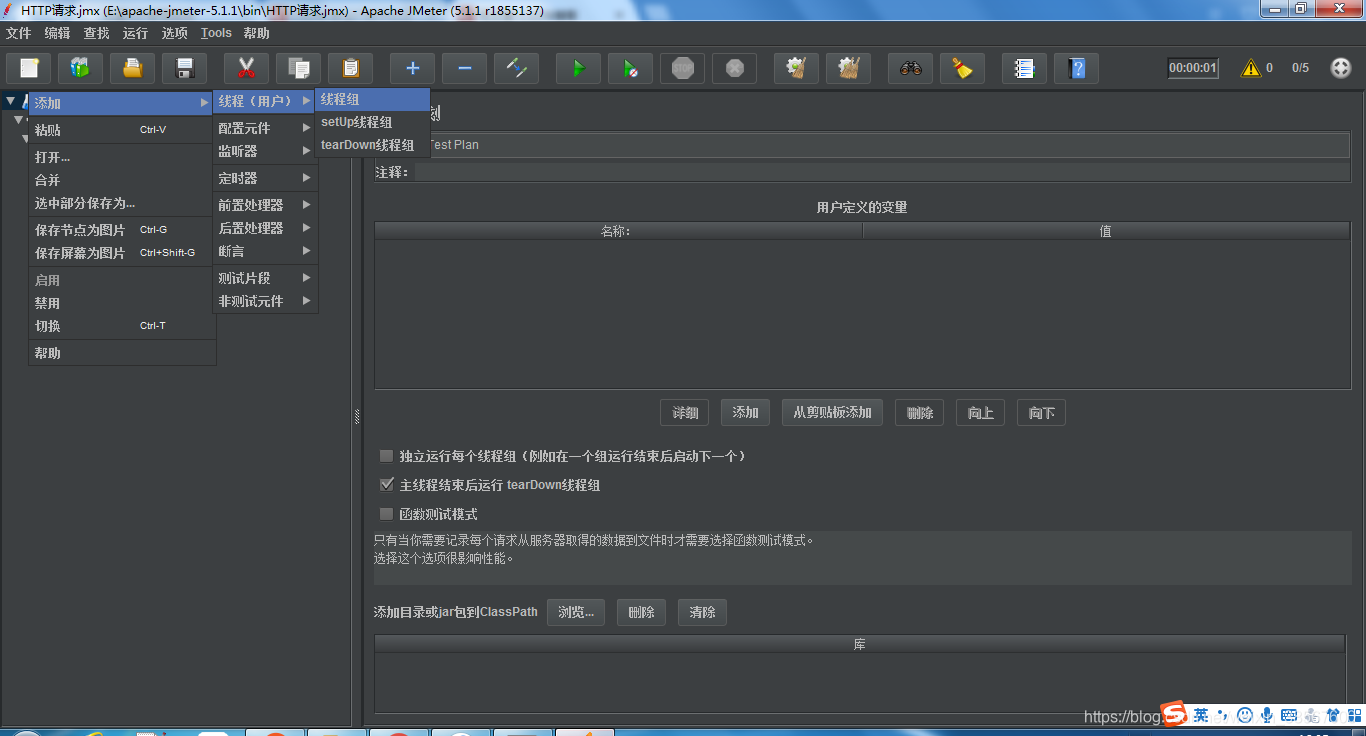Expand 配置元件 submenu entry
Image resolution: width=1366 pixels, height=736 pixels.
pos(265,128)
